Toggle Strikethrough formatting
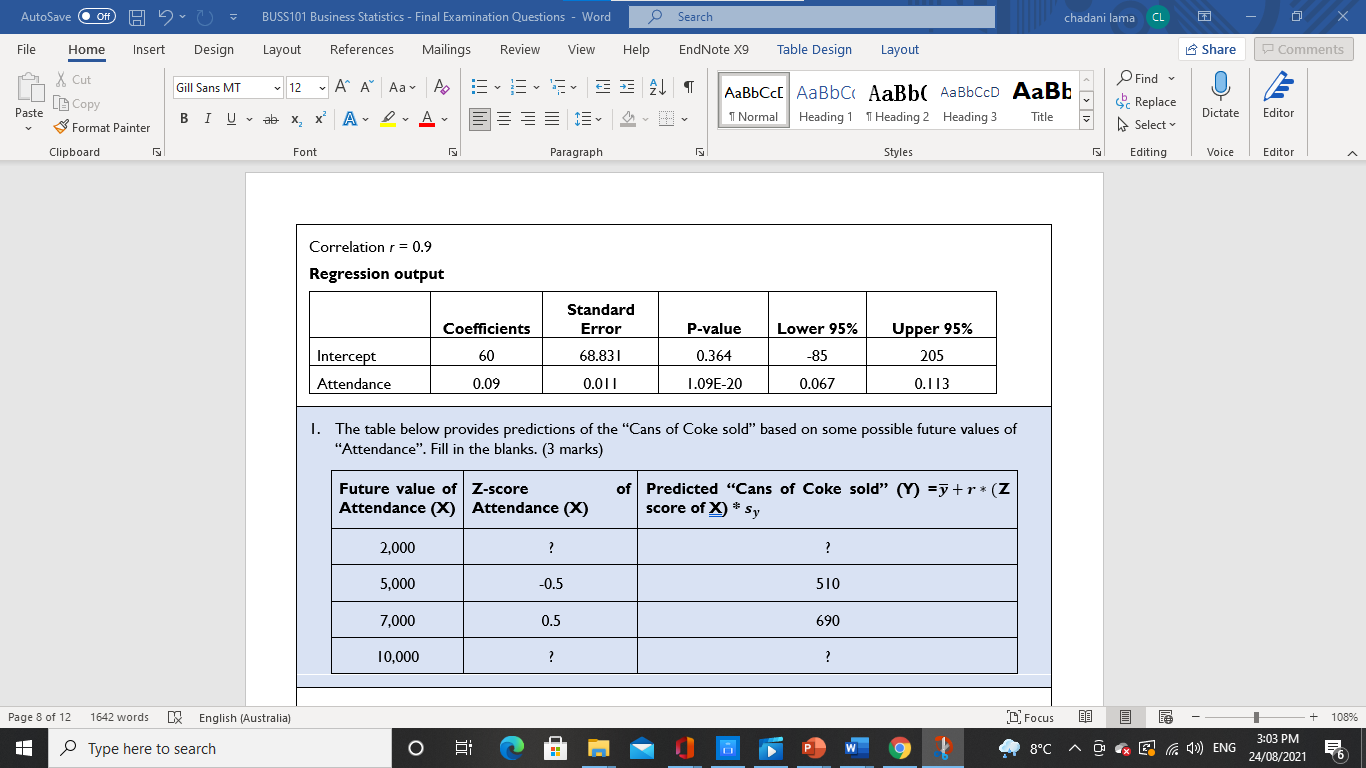This screenshot has height=768, width=1366. pos(269,119)
